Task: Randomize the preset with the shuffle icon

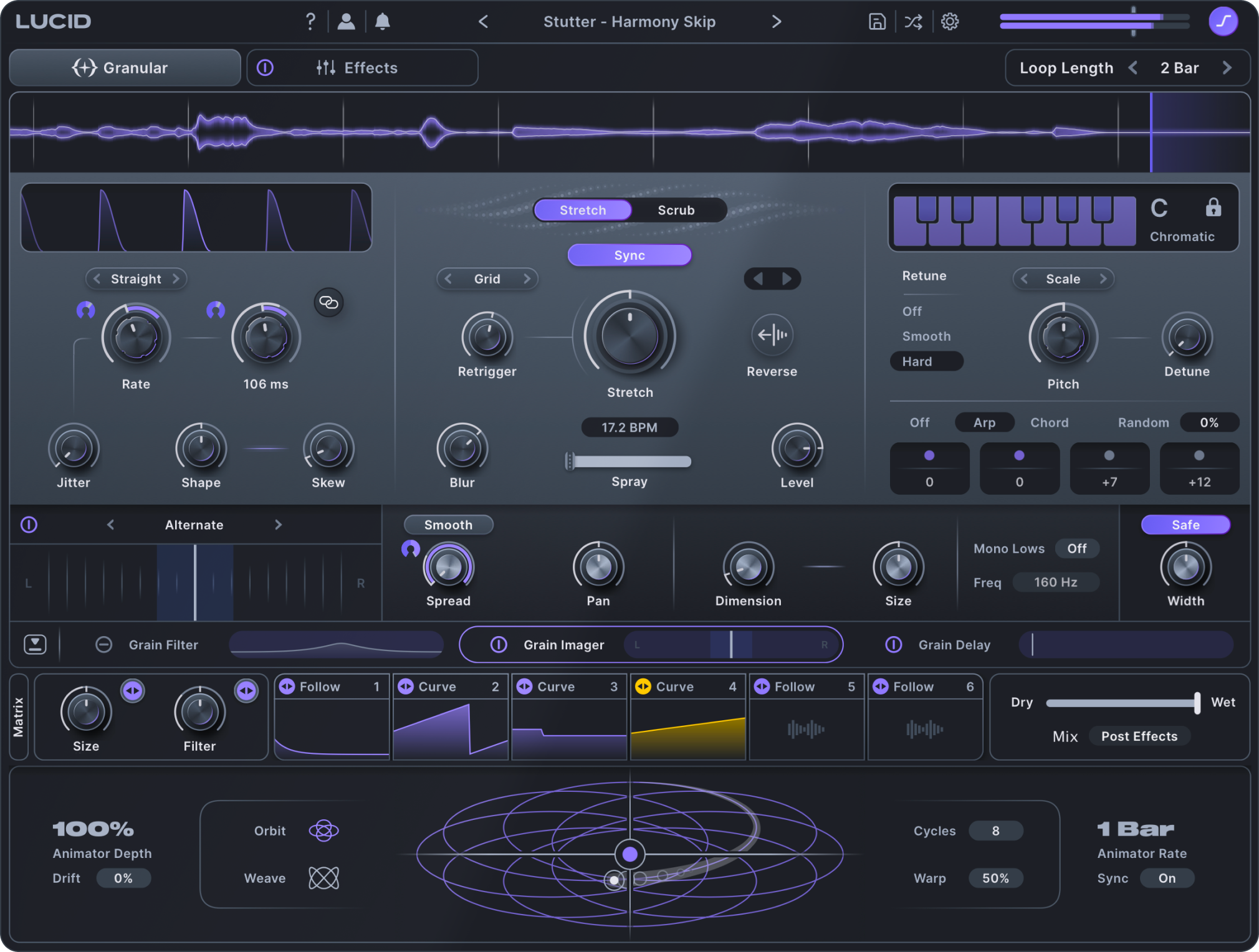Action: coord(913,22)
